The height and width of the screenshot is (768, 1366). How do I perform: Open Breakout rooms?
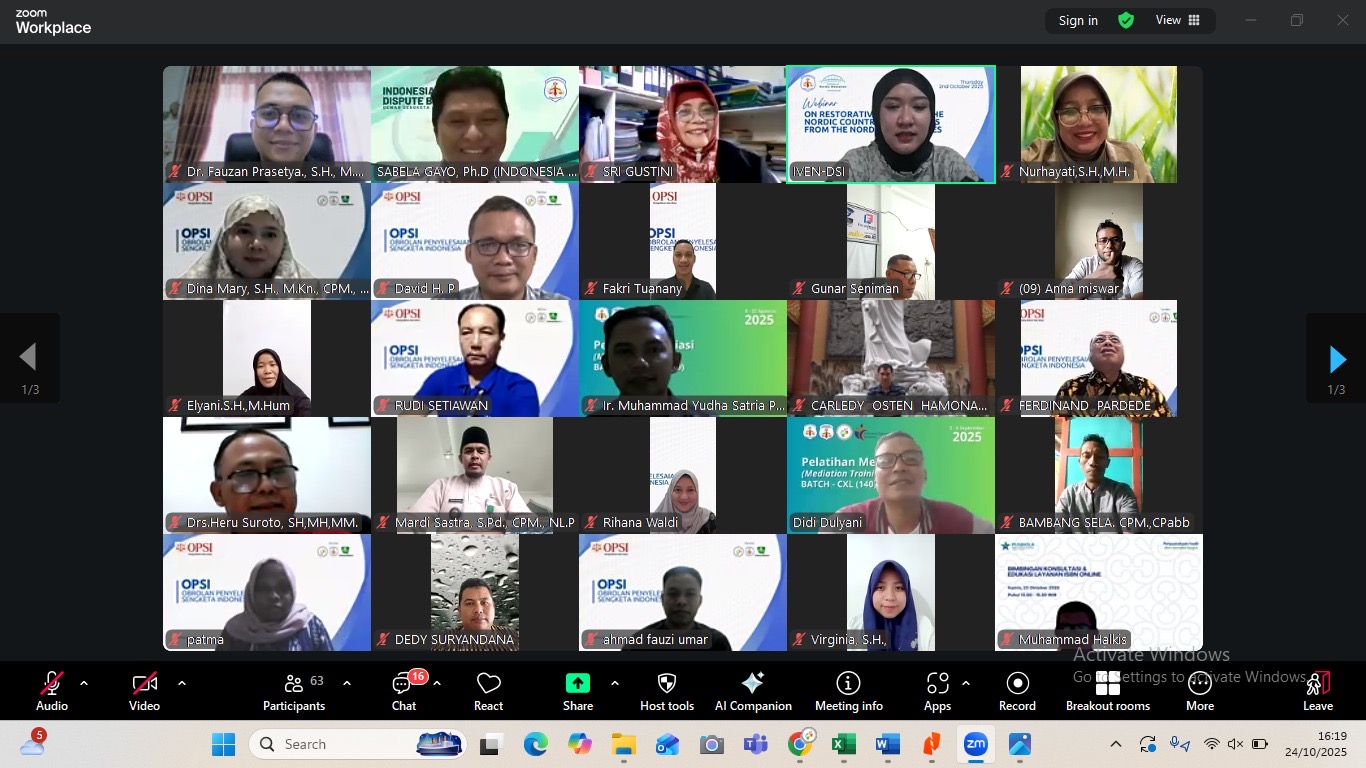[x=1107, y=691]
